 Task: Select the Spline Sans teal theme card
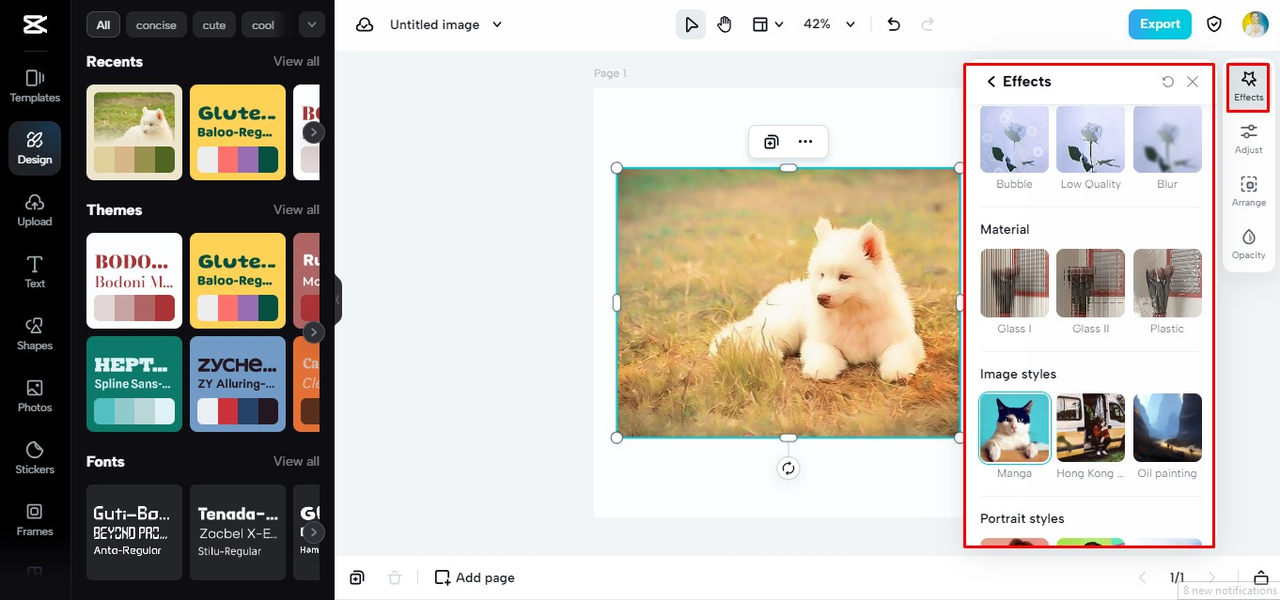pyautogui.click(x=134, y=384)
